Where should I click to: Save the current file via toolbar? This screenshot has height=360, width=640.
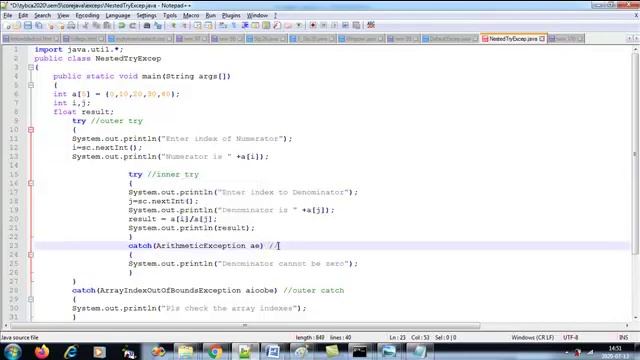(x=28, y=25)
